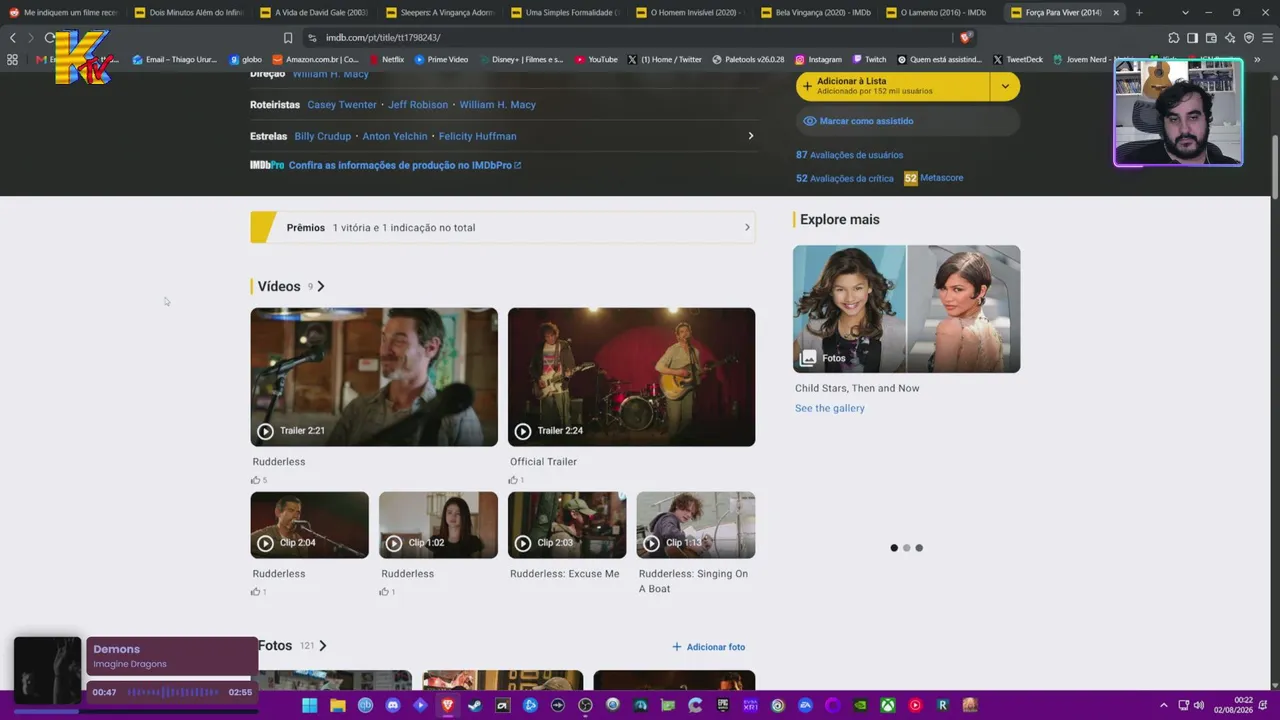Open writer Jeff Robison's page
1280x720 pixels.
click(418, 105)
